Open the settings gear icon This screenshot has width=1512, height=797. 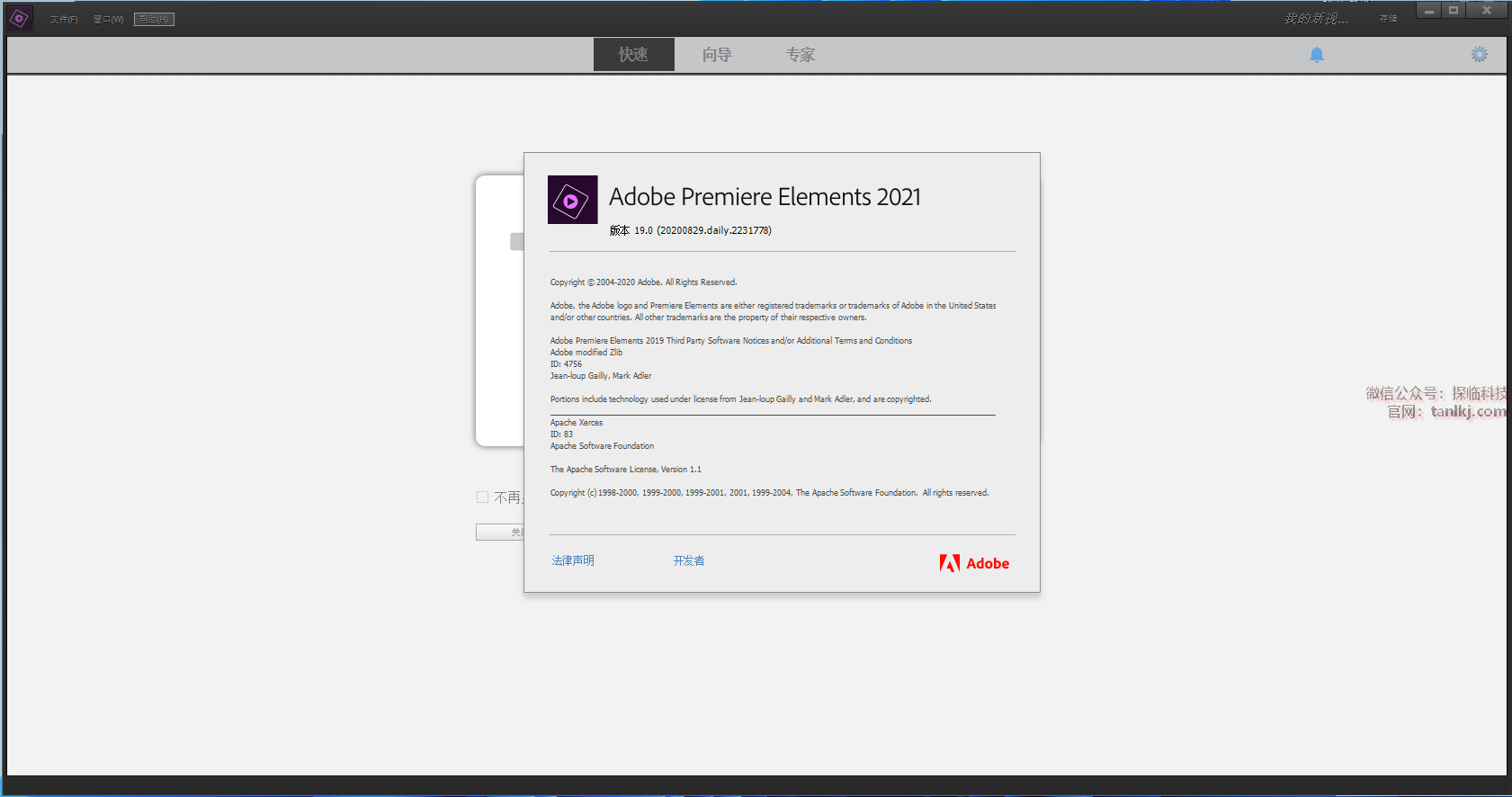tap(1480, 55)
